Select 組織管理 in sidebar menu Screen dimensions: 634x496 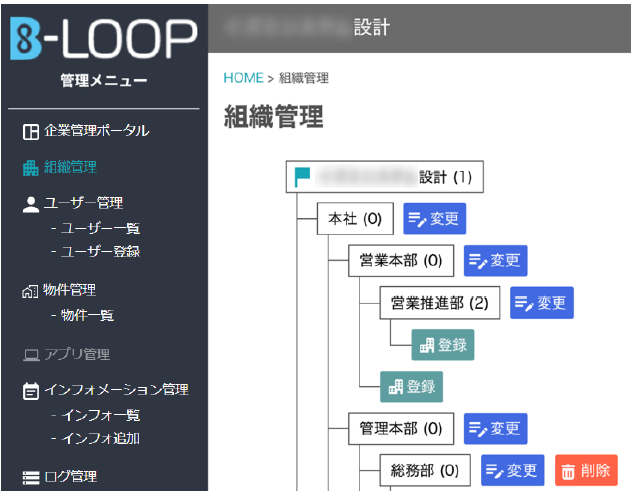(70, 167)
